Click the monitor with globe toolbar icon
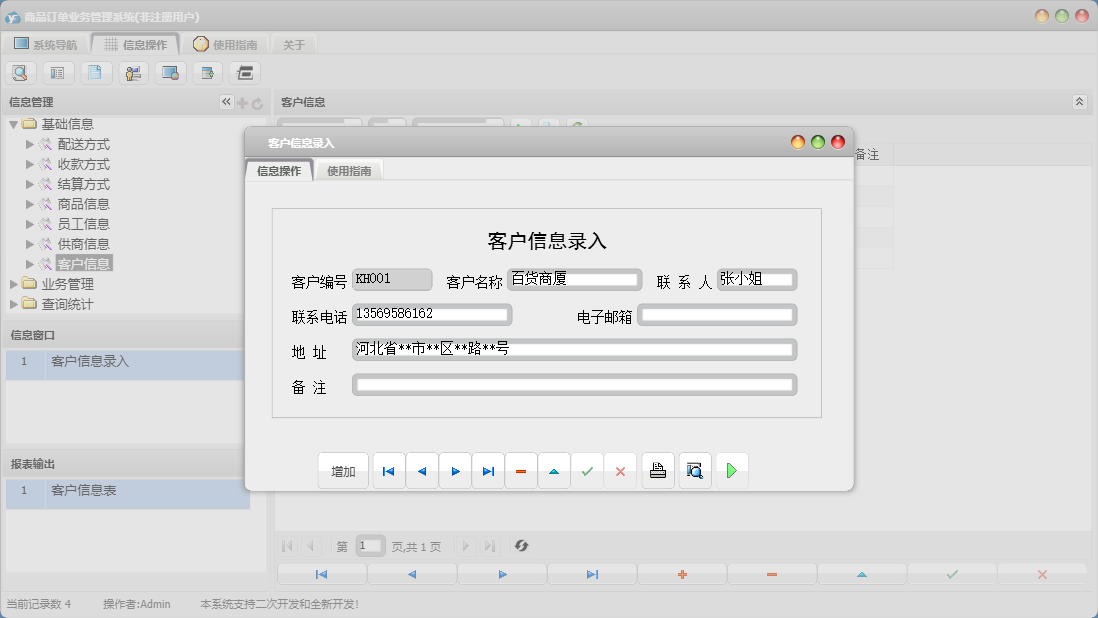Viewport: 1098px width, 618px height. click(170, 72)
